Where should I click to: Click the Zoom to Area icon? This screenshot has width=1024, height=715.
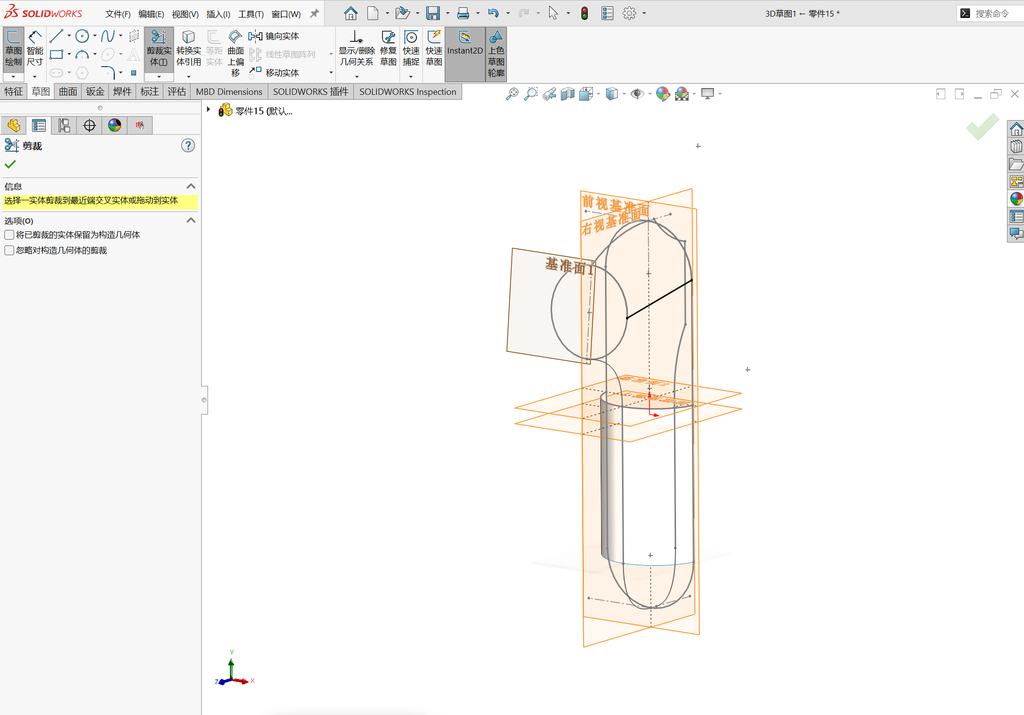531,94
